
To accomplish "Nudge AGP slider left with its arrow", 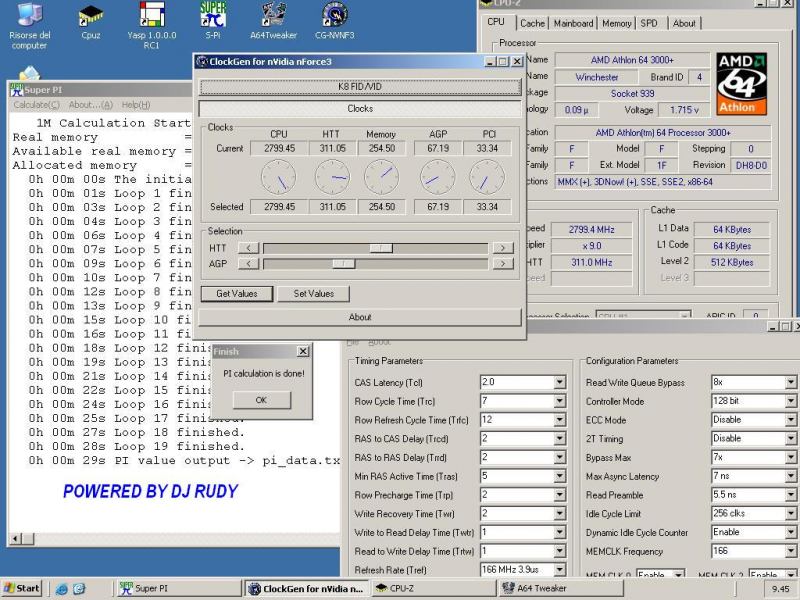I will pos(248,264).
